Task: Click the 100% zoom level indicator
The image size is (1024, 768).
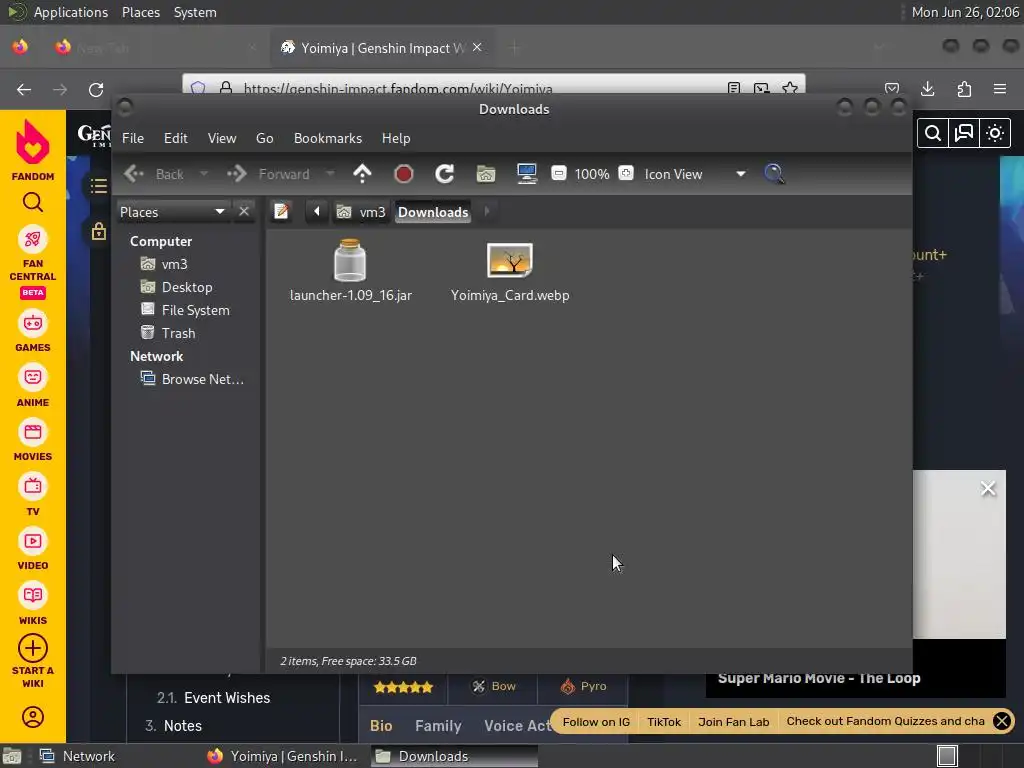Action: click(x=592, y=174)
